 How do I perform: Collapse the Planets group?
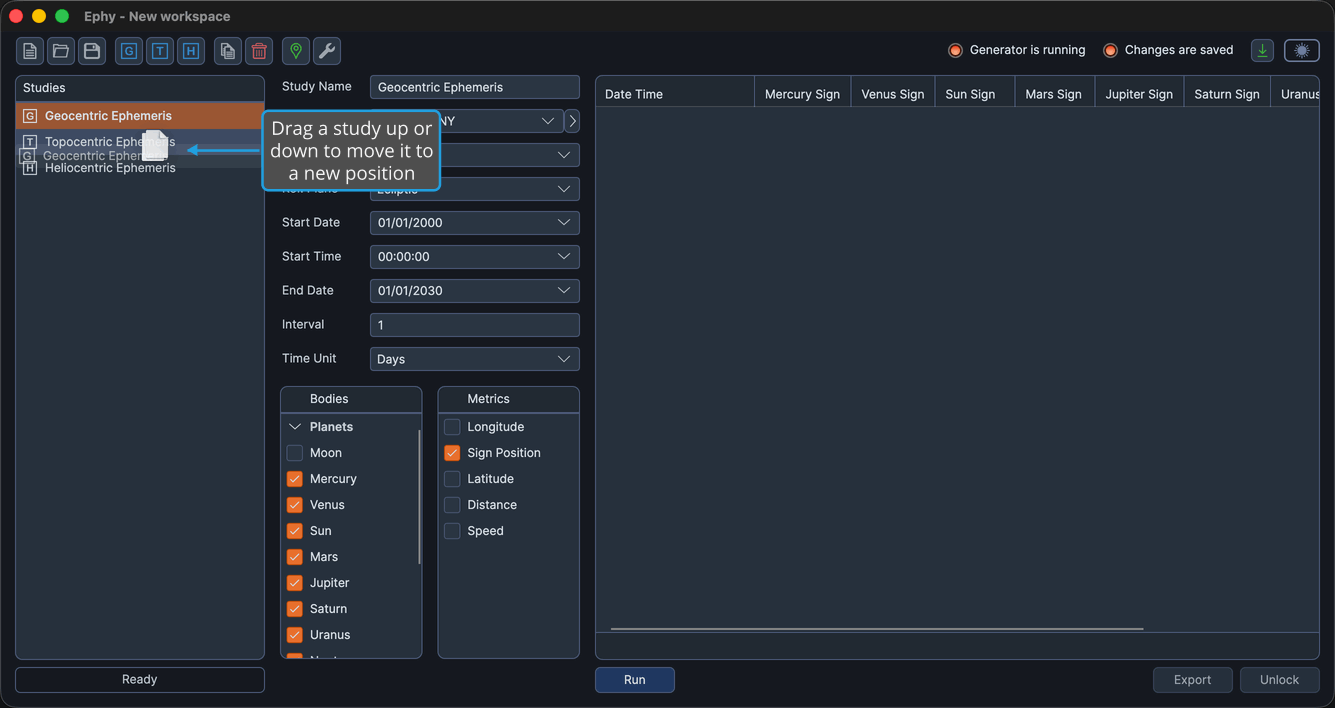pyautogui.click(x=295, y=427)
